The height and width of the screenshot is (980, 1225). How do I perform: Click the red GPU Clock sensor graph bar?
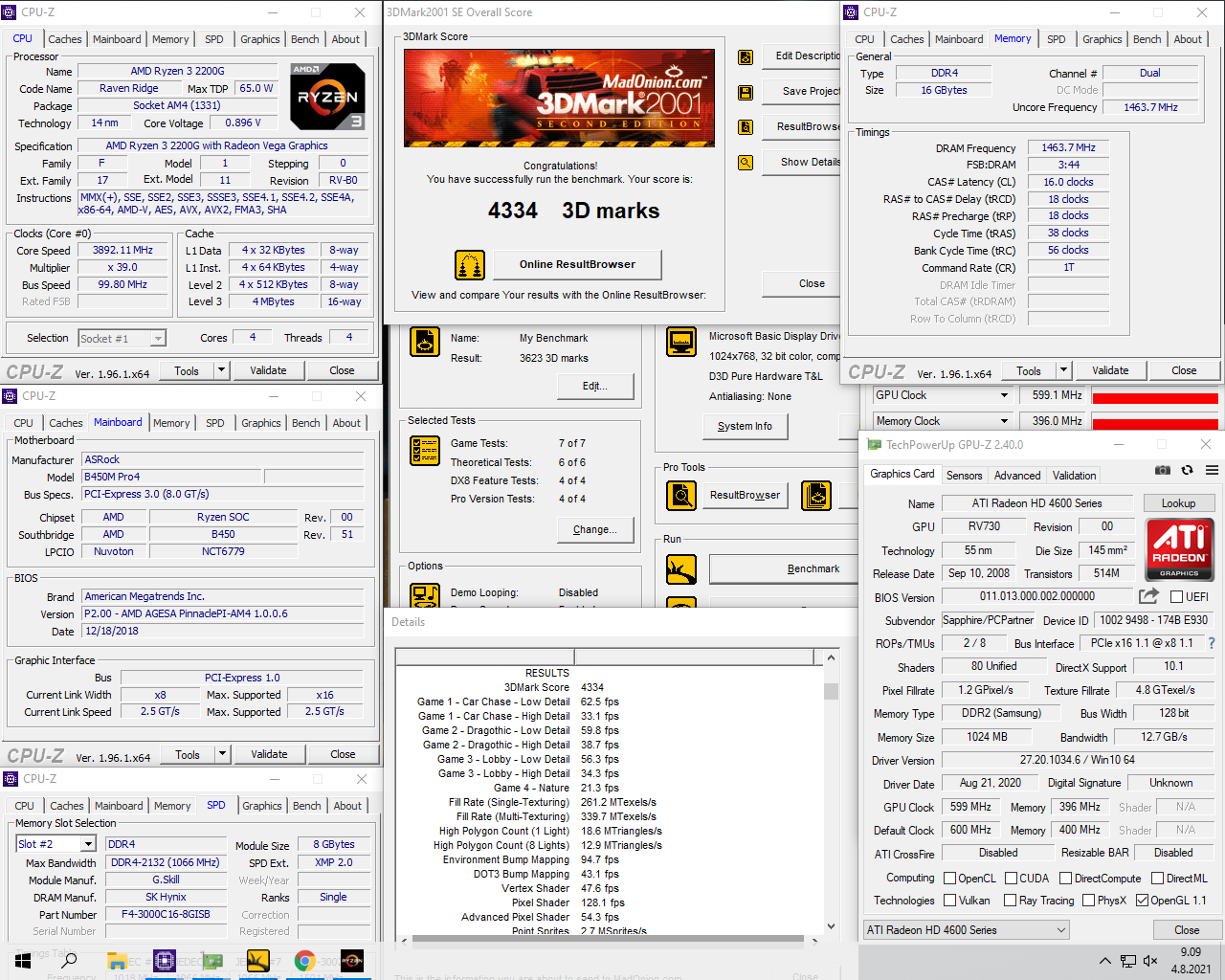point(1155,398)
